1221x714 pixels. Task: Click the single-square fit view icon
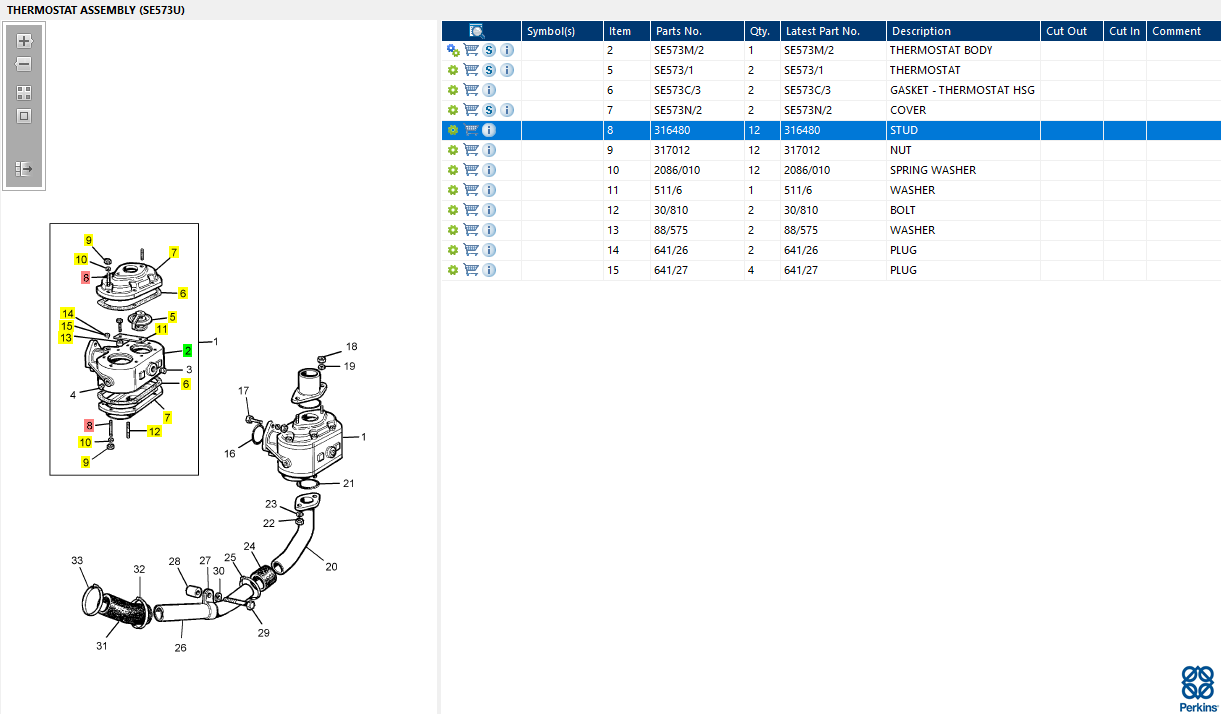24,115
